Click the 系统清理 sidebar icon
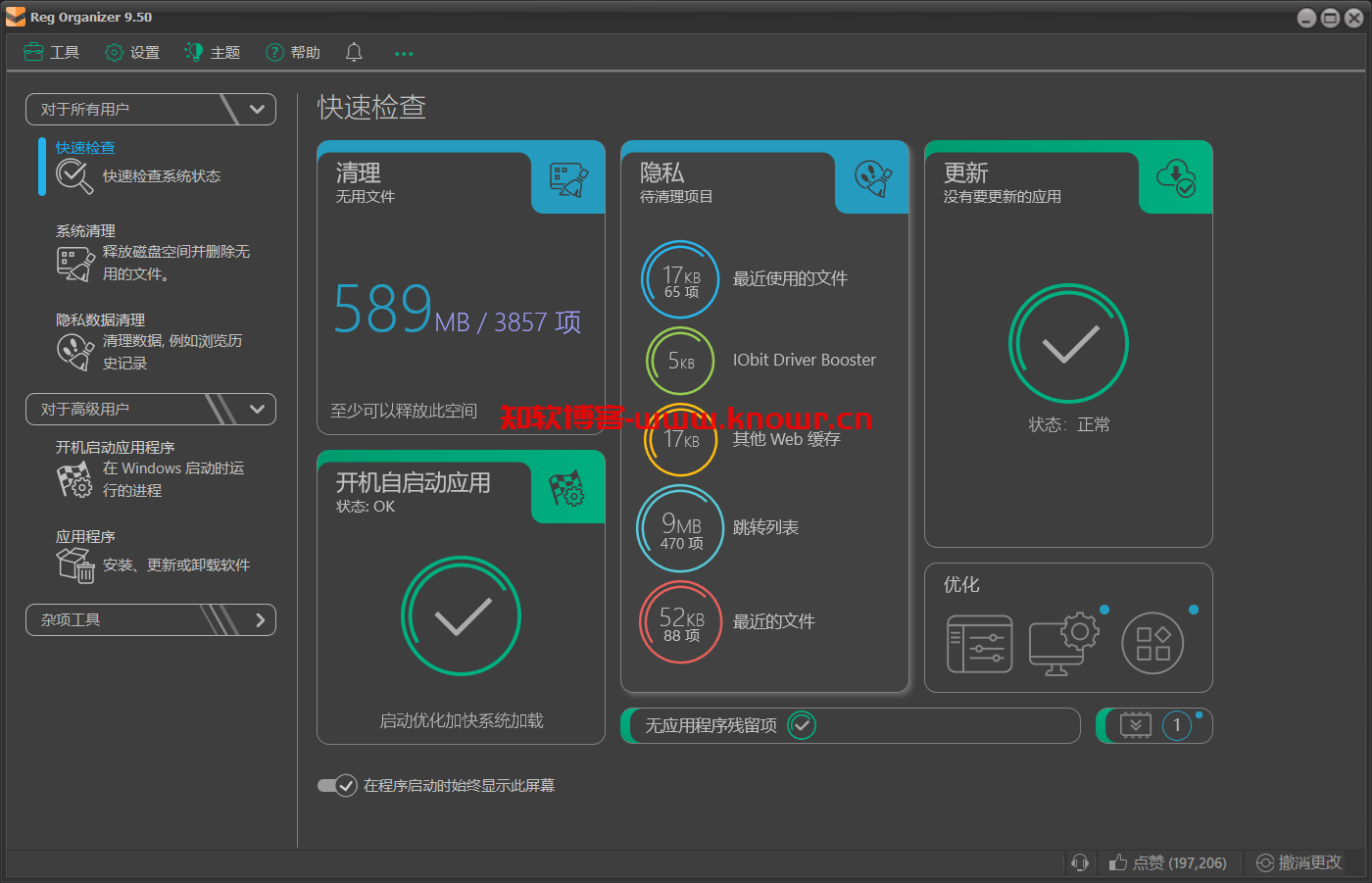This screenshot has width=1372, height=883. coord(74,264)
